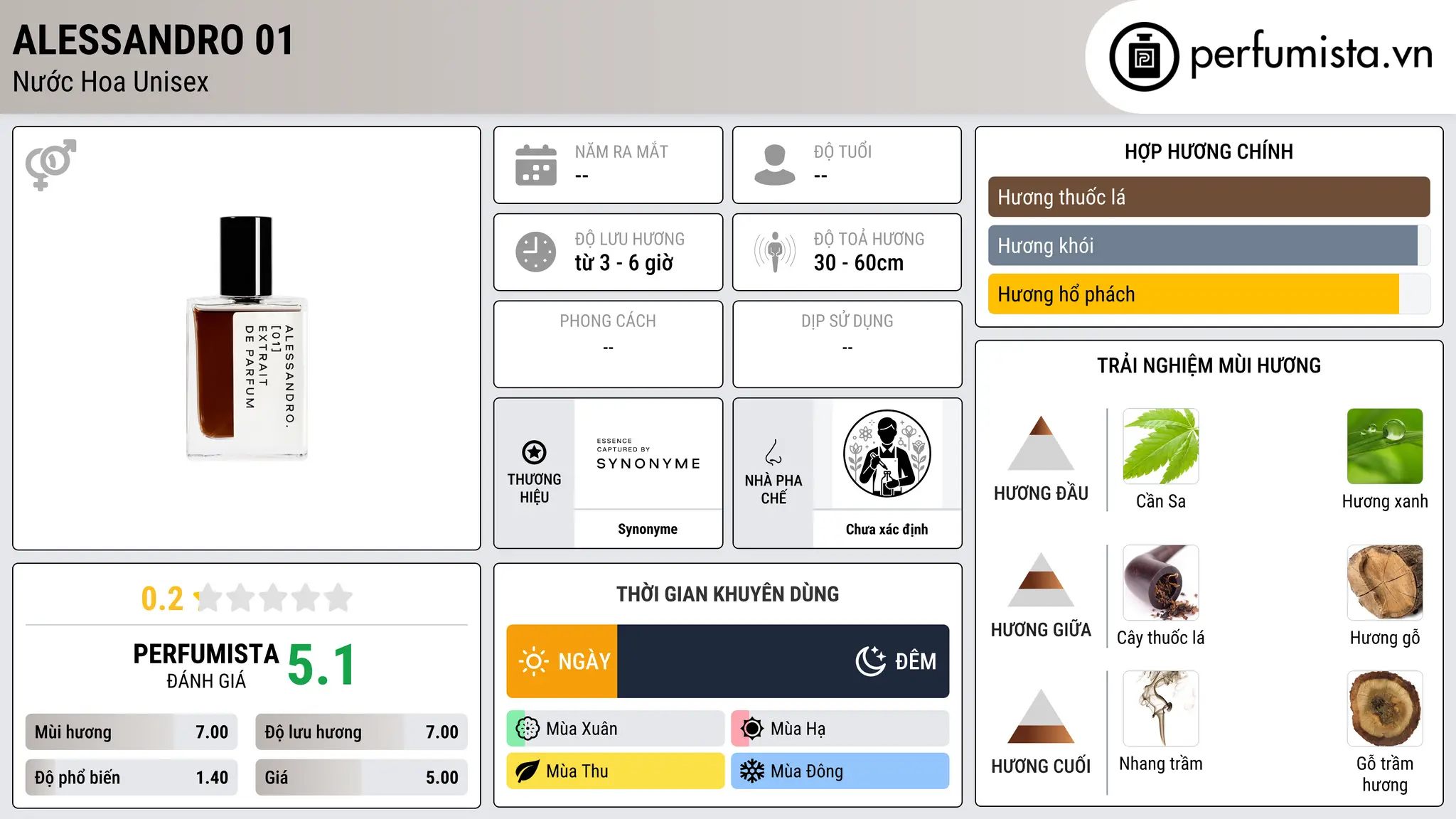
Task: Open the Gỗ trầm hương agarwood image
Action: (1385, 709)
